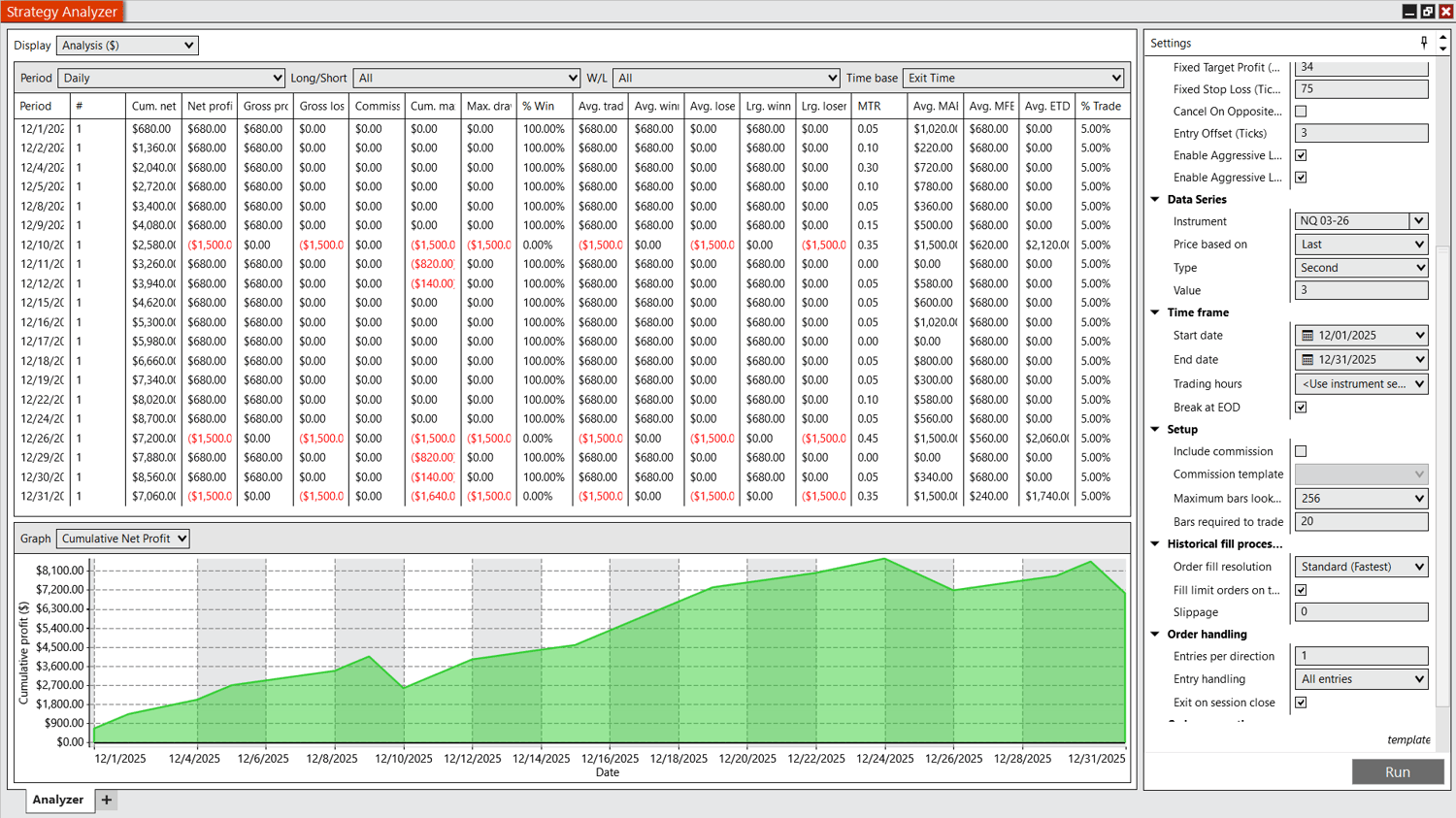1456x818 pixels.
Task: Click the Bars required to trade field
Action: pos(1361,522)
